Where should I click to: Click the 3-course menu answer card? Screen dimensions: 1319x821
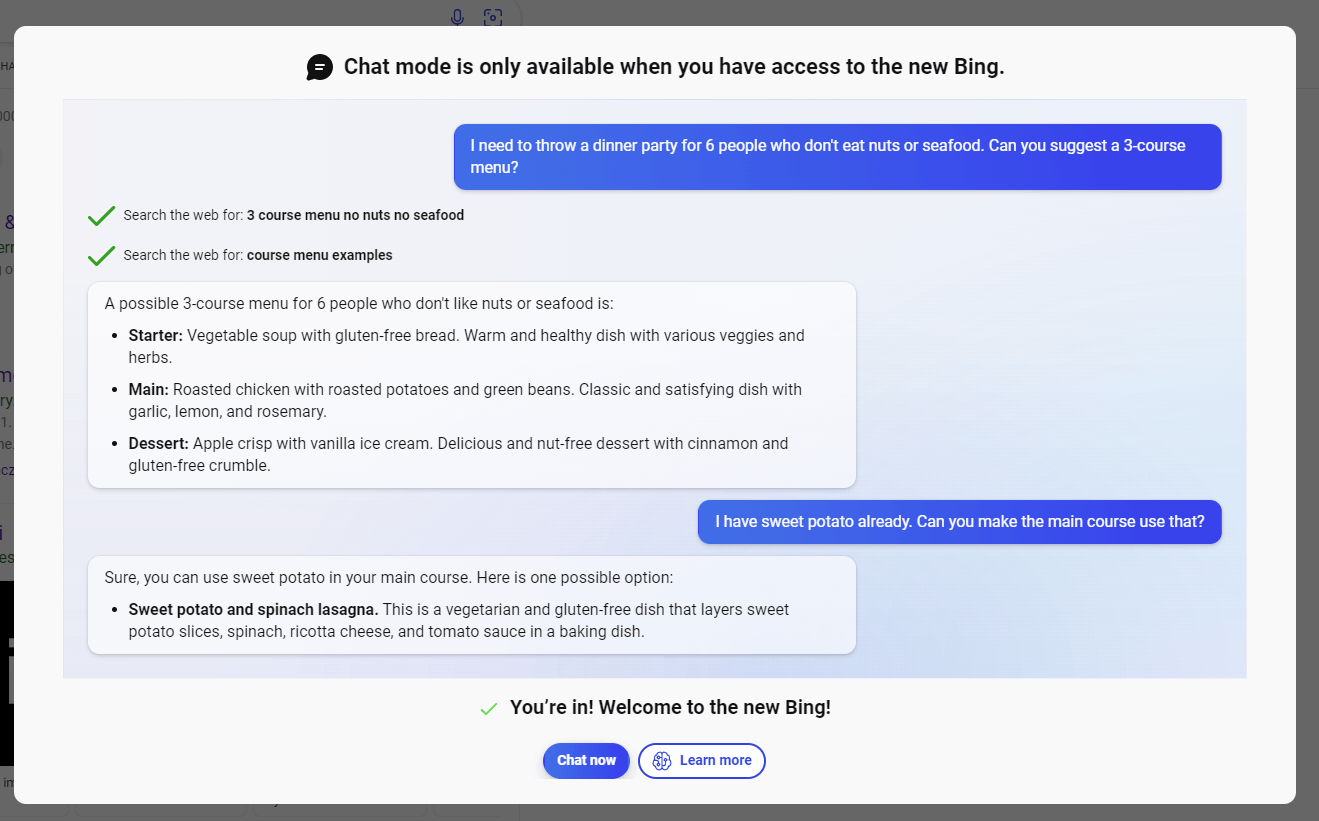(471, 385)
